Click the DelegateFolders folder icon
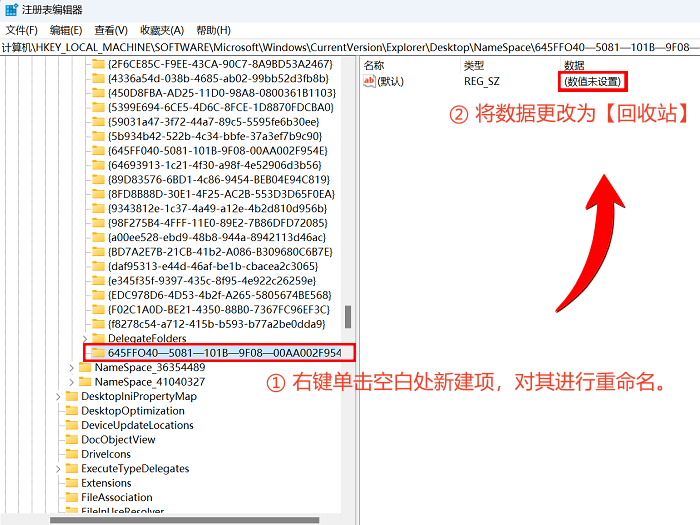Screen dimensions: 700x525 98,338
